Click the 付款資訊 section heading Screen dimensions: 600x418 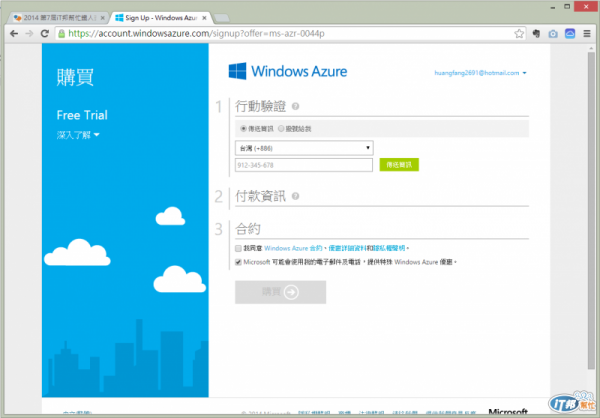[x=260, y=196]
